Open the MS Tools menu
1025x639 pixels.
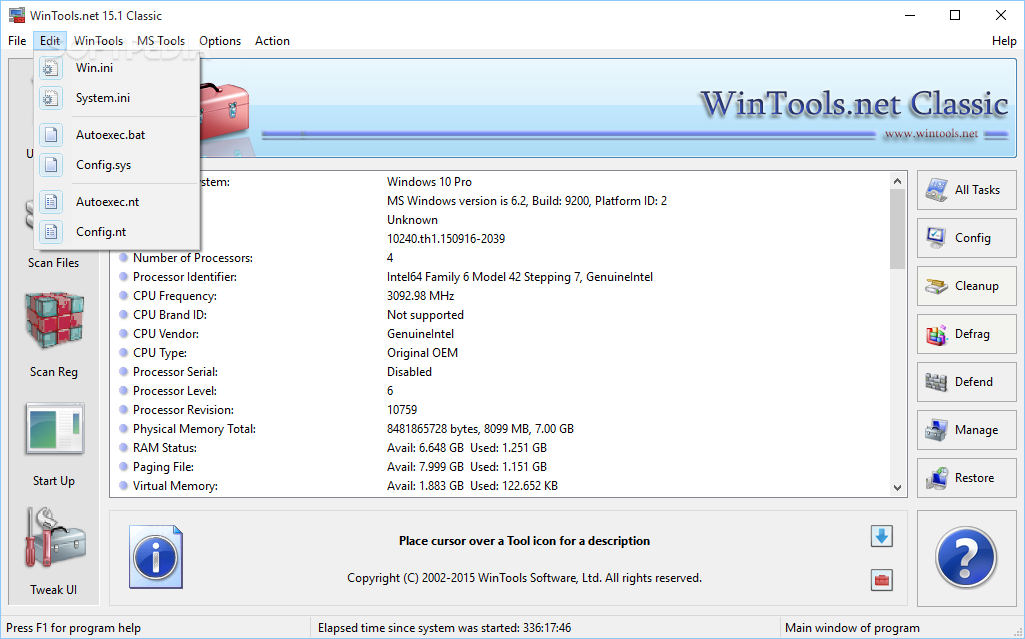click(161, 41)
